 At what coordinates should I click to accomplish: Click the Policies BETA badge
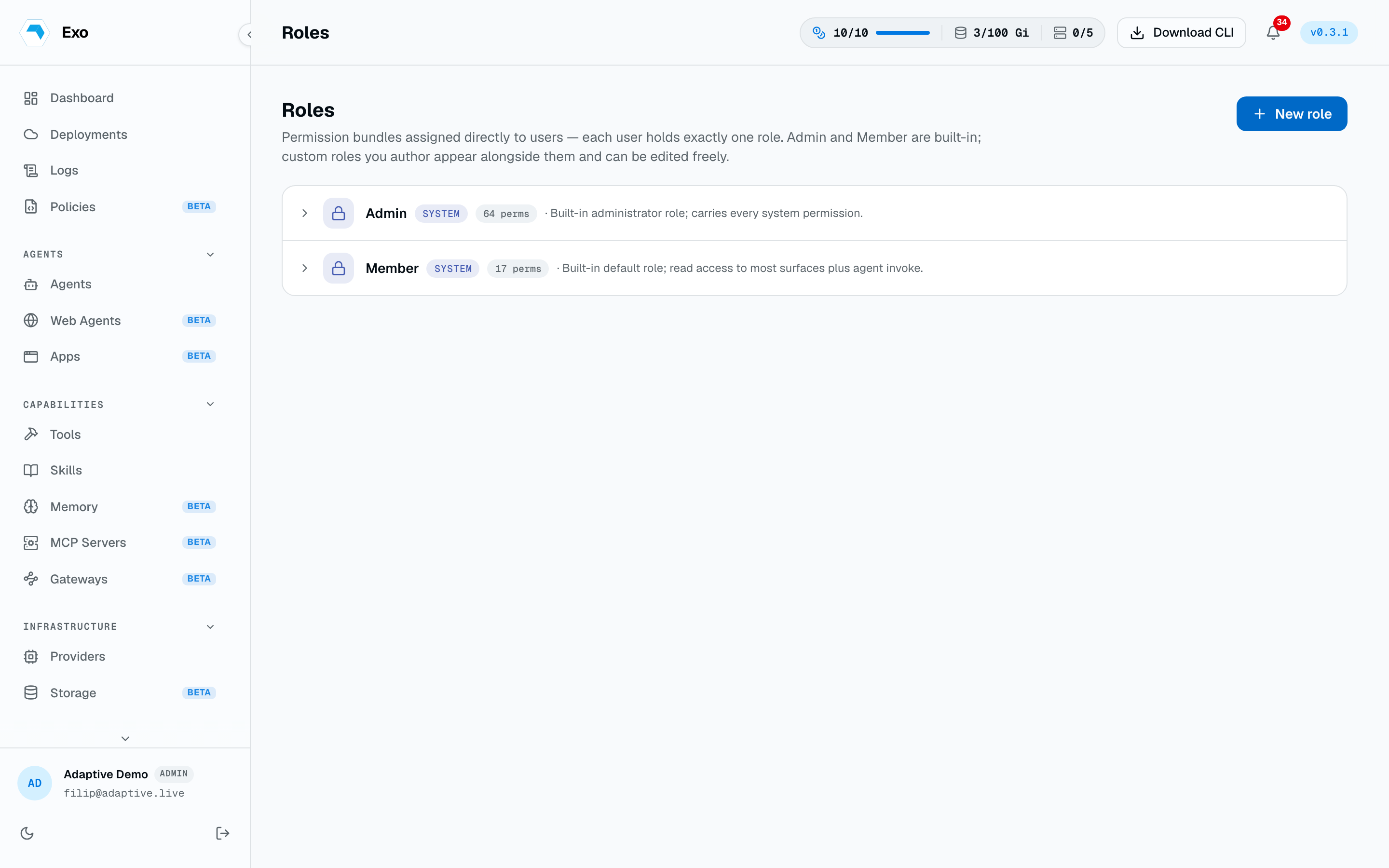coord(199,207)
